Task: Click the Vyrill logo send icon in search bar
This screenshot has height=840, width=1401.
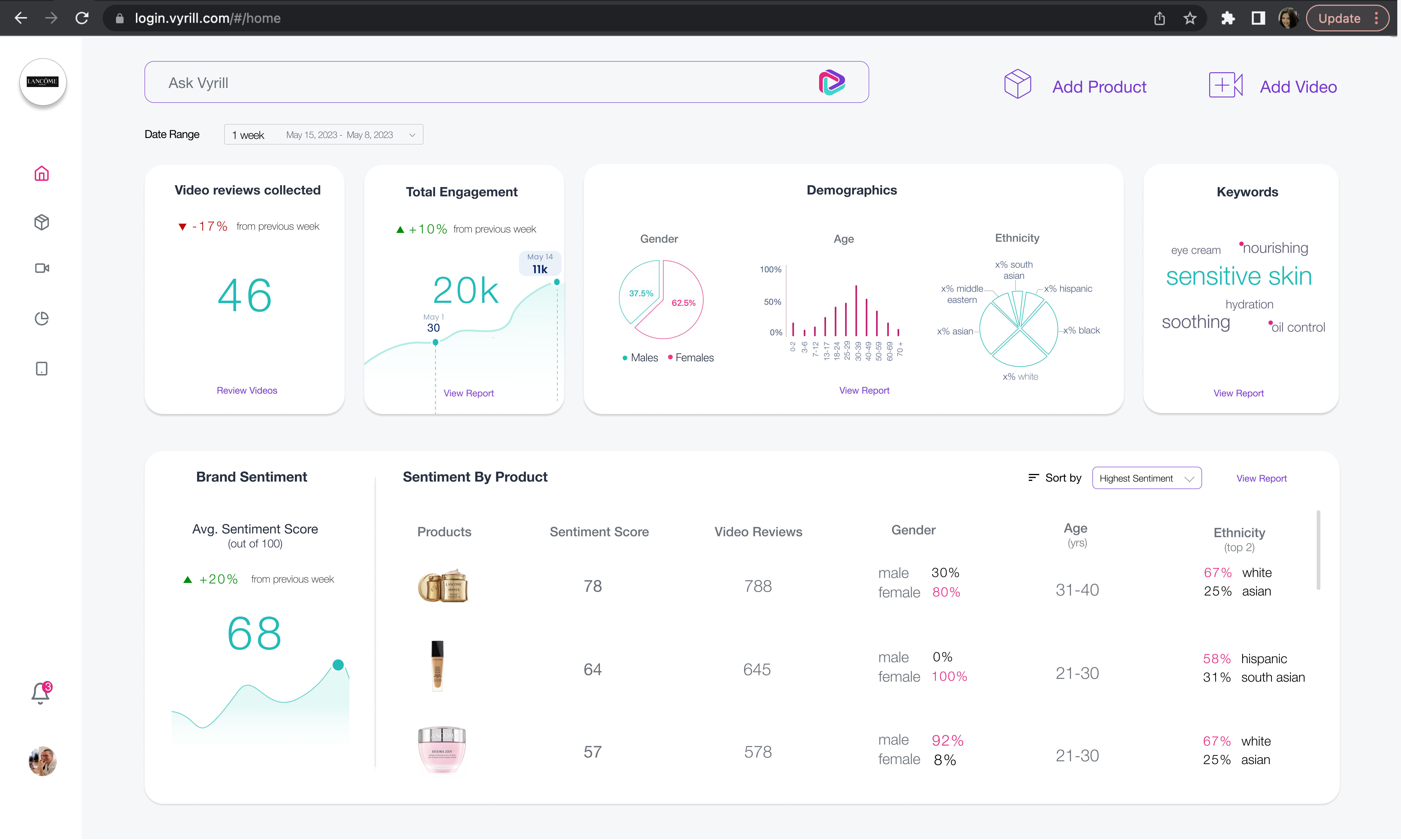Action: (x=831, y=83)
